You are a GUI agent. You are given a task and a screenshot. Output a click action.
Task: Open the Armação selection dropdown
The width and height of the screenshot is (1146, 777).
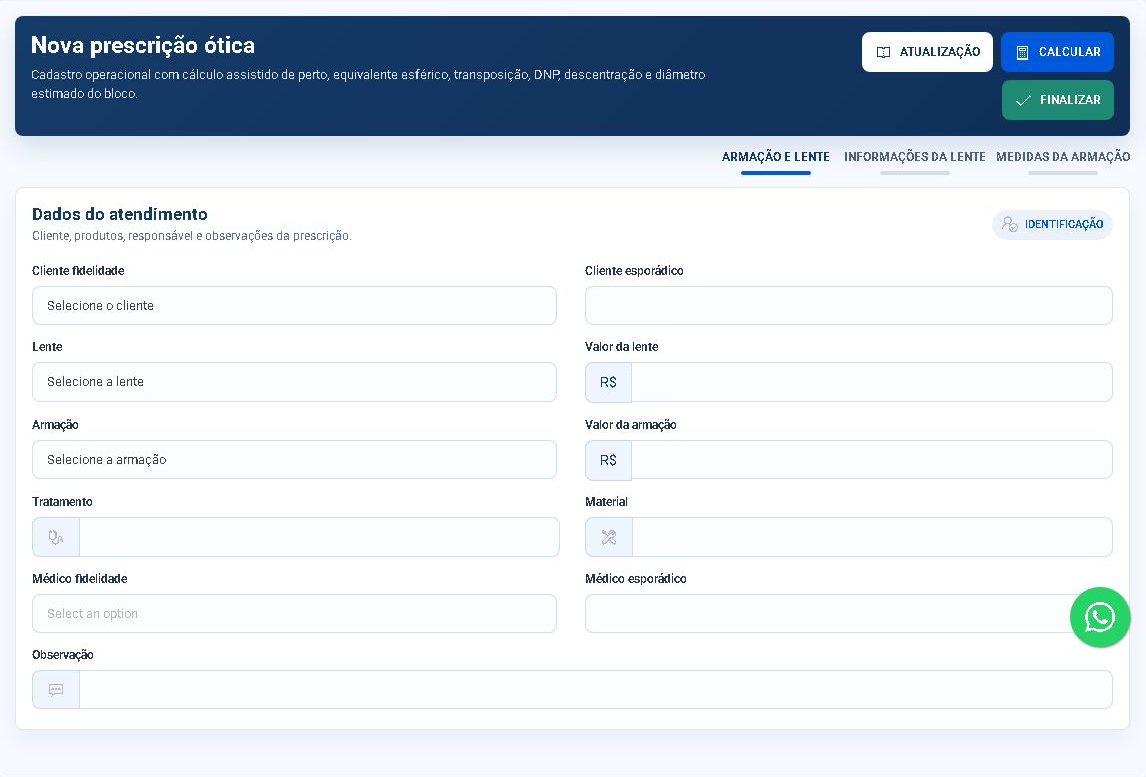point(295,460)
